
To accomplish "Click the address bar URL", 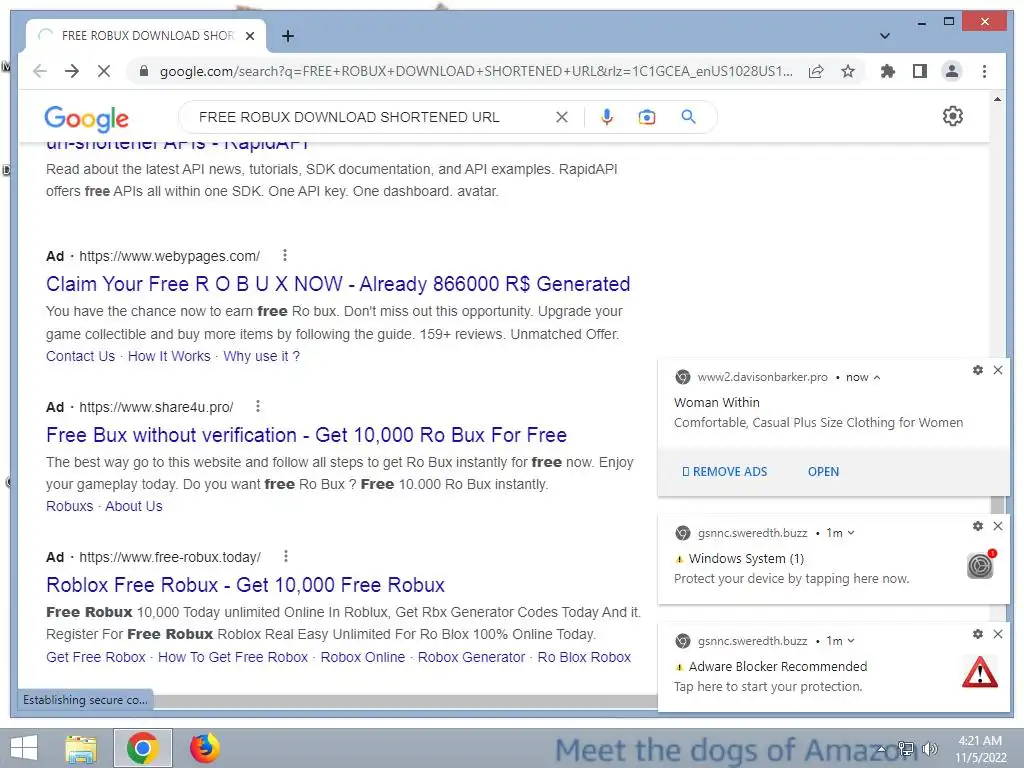I will pyautogui.click(x=475, y=71).
